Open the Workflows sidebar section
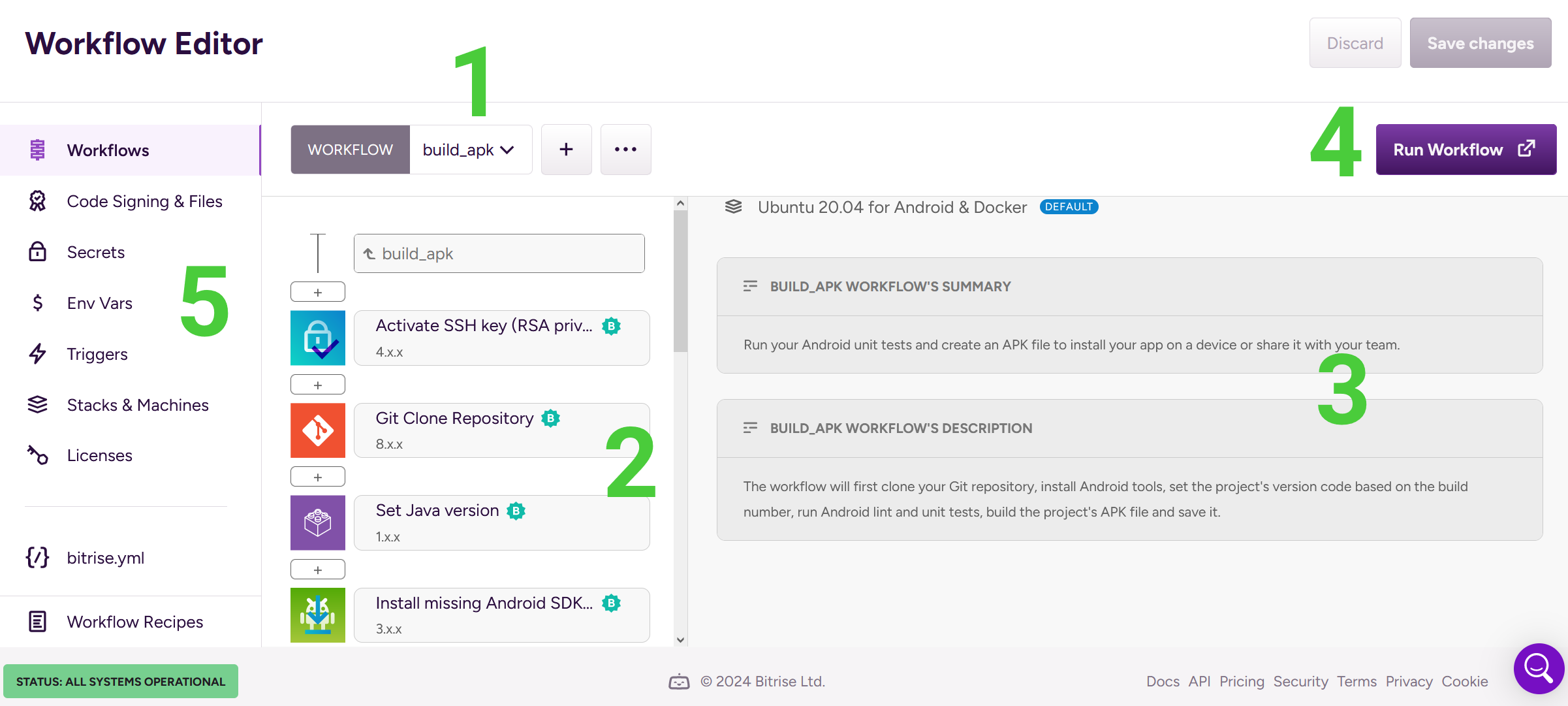The image size is (1568, 706). [x=130, y=150]
